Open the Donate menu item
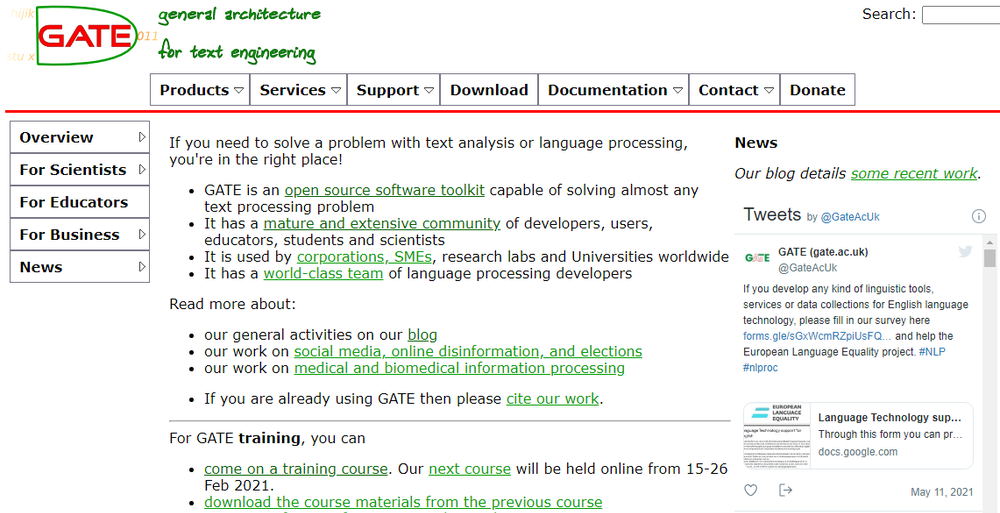Screen dimensions: 1000x513 (818, 89)
